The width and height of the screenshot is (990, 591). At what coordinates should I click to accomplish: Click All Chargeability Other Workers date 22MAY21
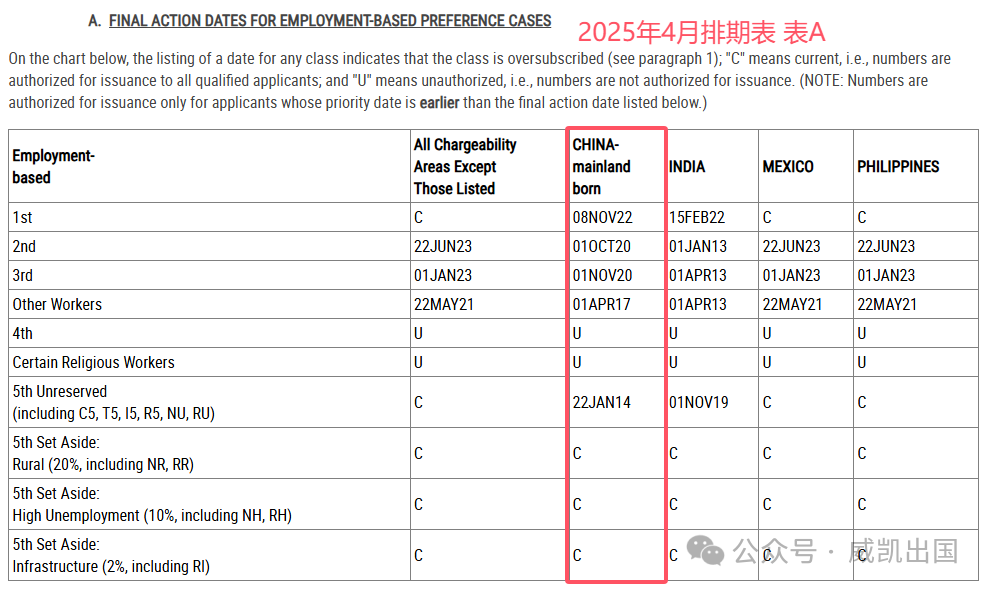[444, 304]
